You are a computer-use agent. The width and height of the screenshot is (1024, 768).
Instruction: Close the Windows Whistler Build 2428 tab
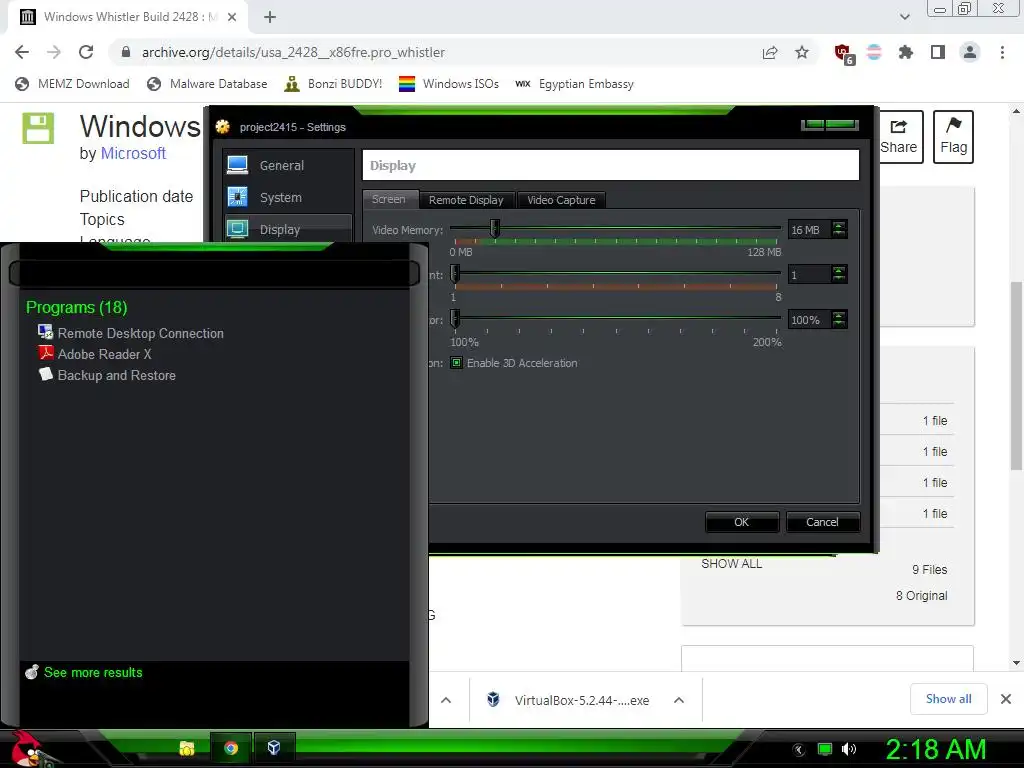tap(232, 17)
